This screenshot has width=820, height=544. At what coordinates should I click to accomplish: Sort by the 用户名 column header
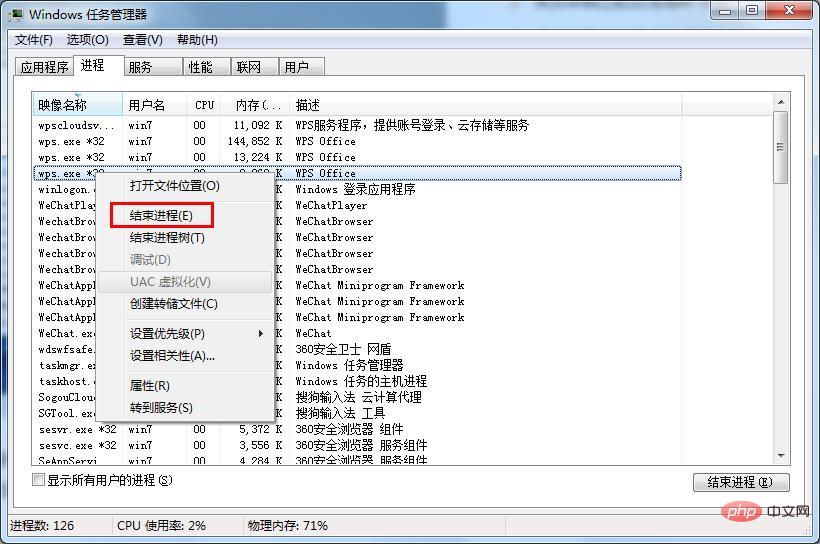click(x=155, y=105)
